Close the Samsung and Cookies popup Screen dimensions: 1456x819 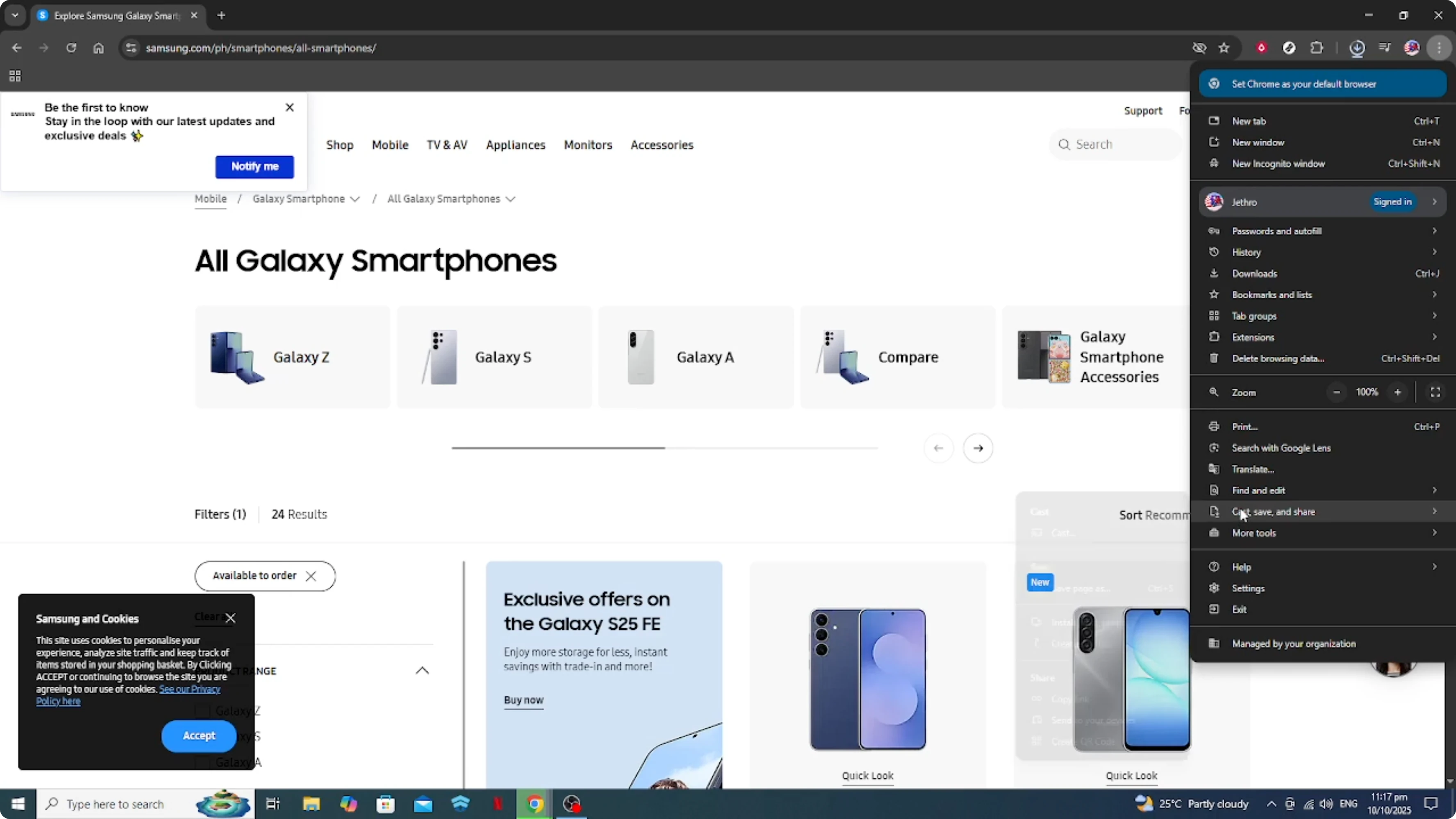pos(231,618)
